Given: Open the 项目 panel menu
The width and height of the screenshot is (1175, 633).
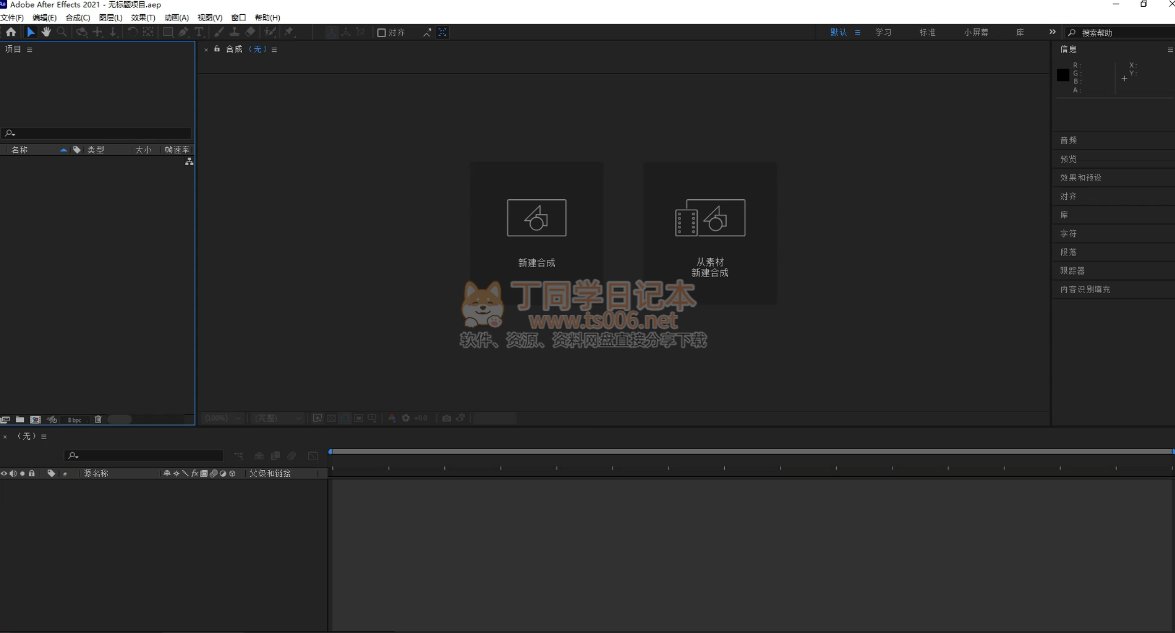Looking at the screenshot, I should [x=29, y=49].
